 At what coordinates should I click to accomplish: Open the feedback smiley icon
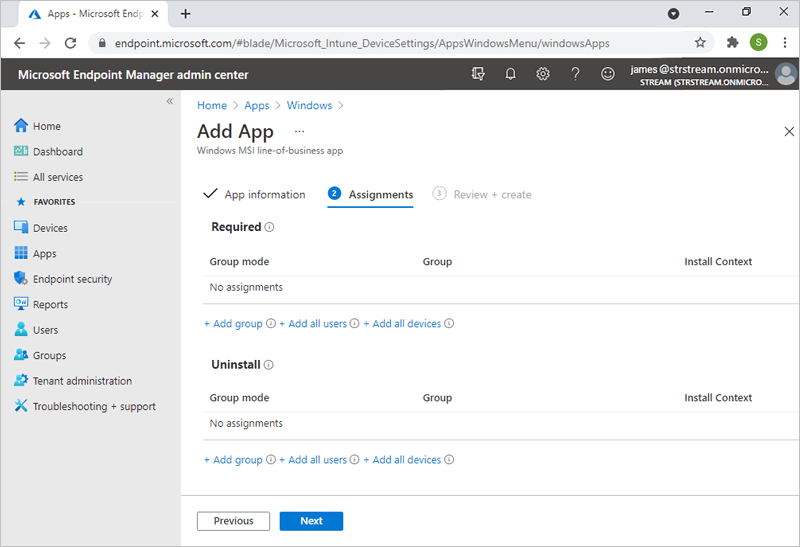tap(607, 74)
